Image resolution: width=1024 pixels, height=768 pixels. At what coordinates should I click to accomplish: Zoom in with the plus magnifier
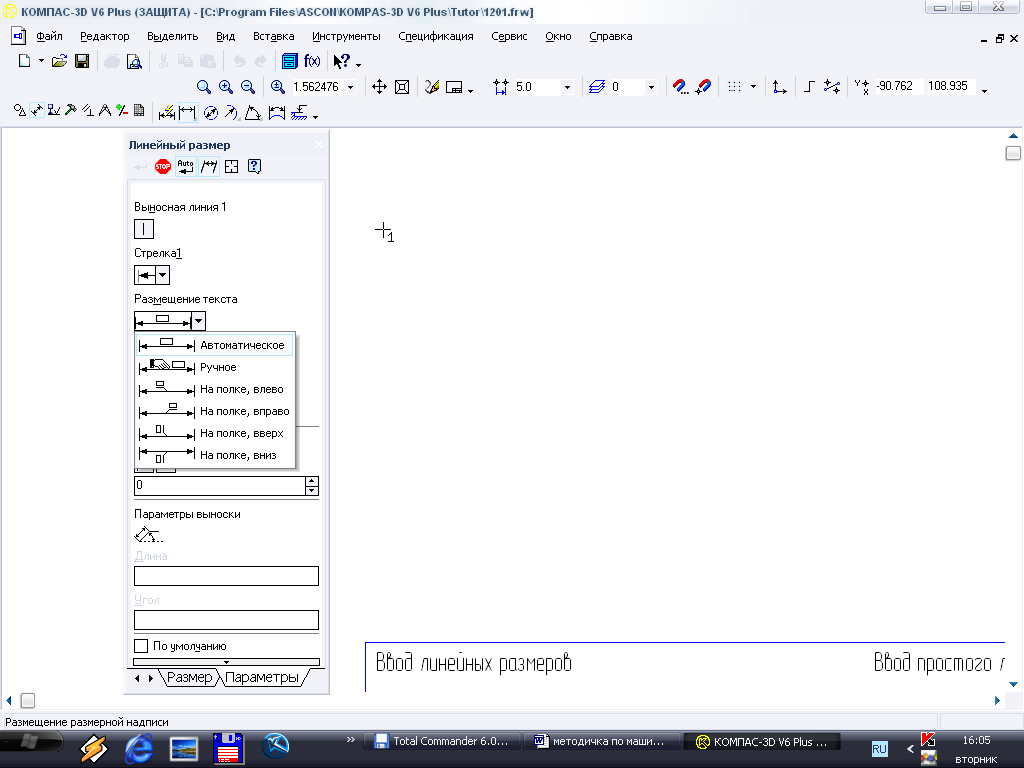[x=226, y=87]
